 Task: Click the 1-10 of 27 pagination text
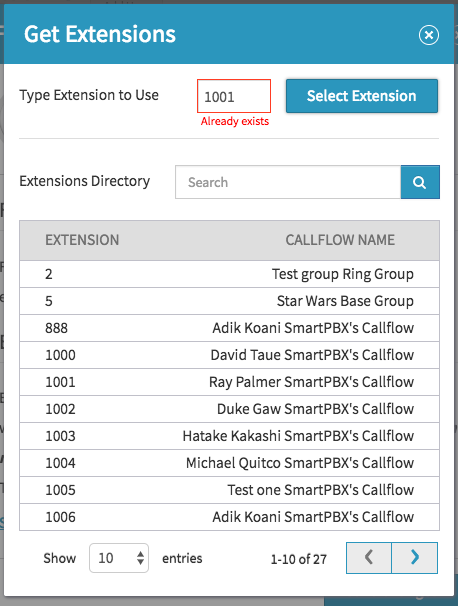point(299,559)
